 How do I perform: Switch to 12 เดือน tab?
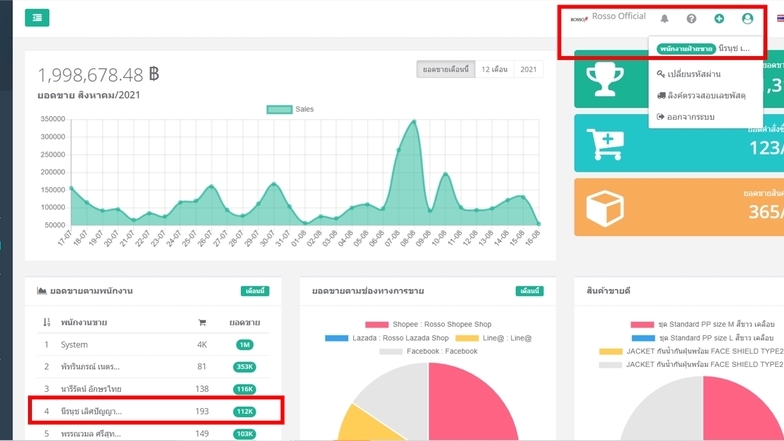tap(494, 70)
